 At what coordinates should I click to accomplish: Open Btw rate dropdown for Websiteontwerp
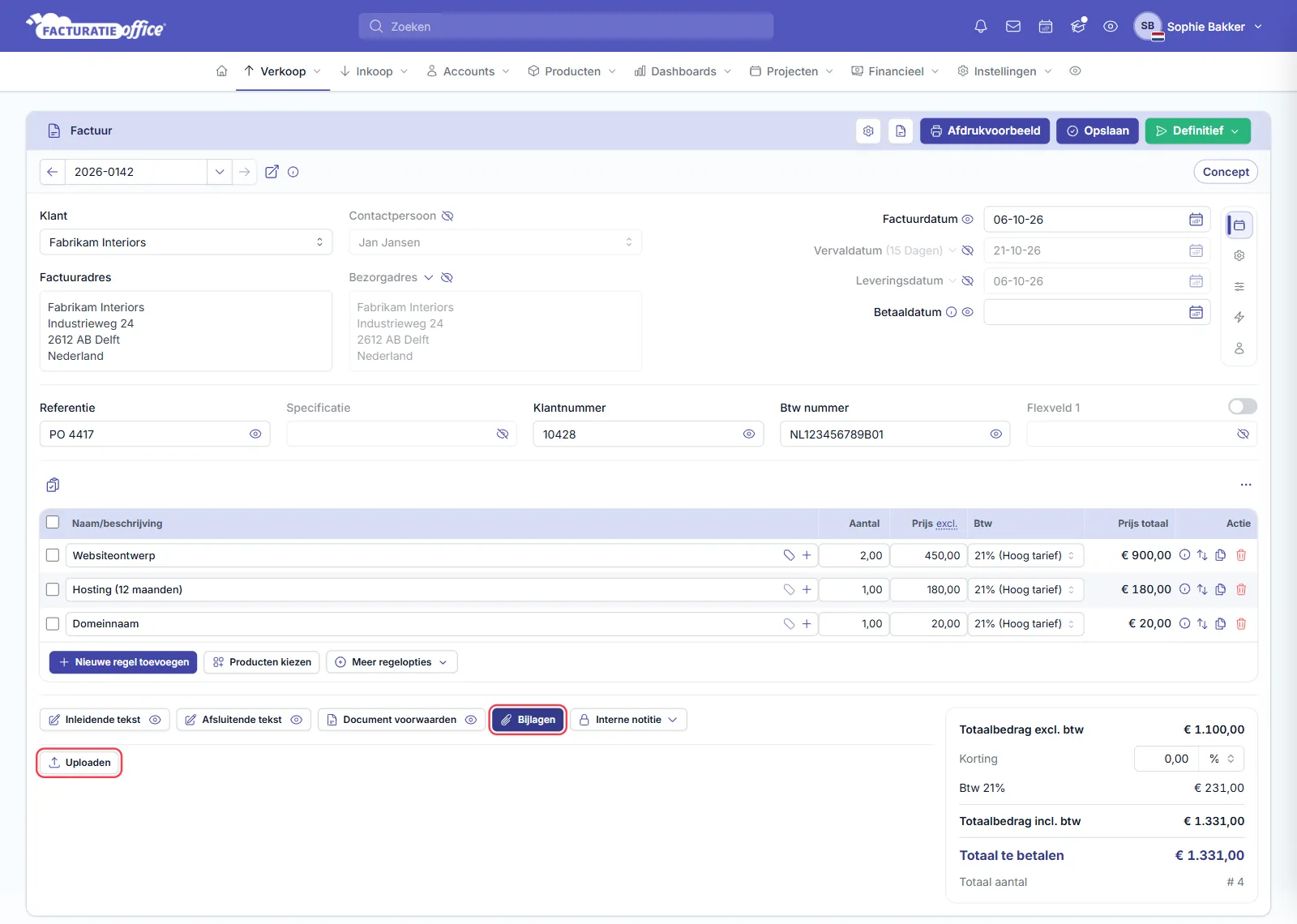1025,555
